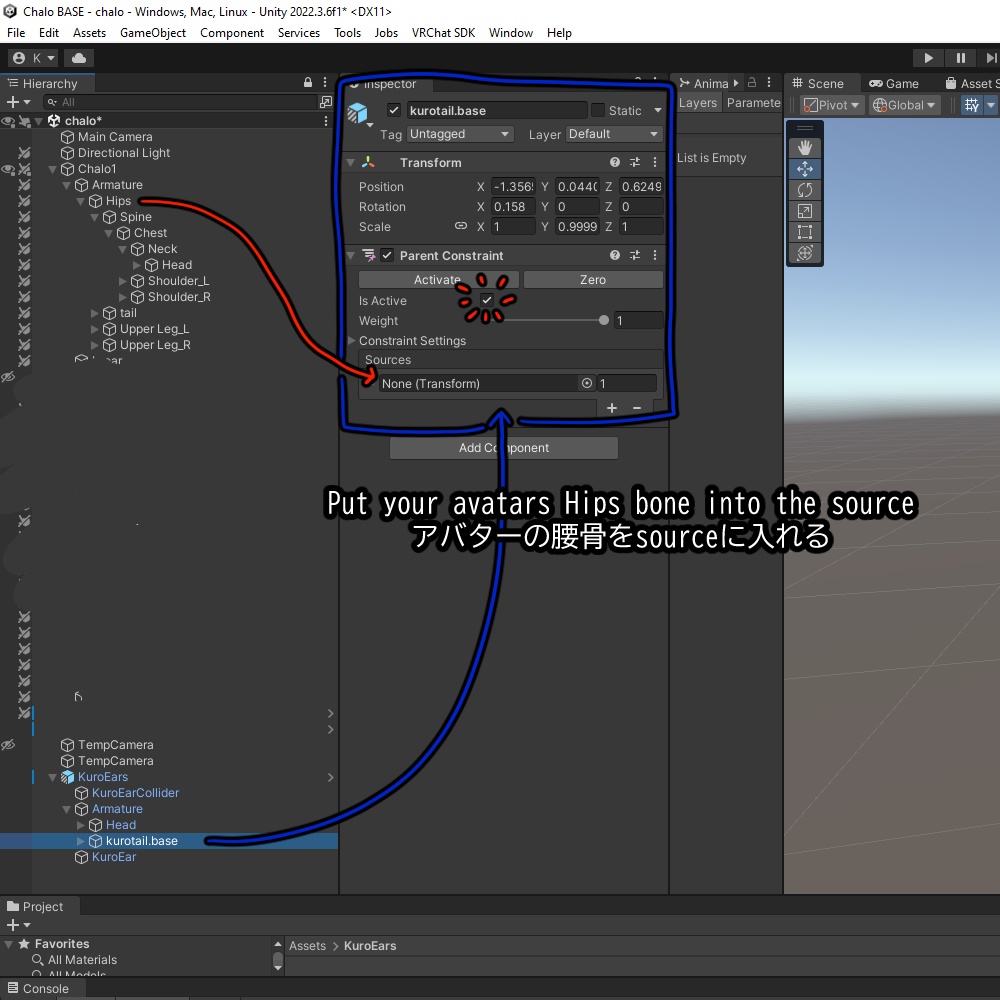Click the Hierarchy search field
Viewport: 1000px width, 1000px height.
pyautogui.click(x=180, y=102)
